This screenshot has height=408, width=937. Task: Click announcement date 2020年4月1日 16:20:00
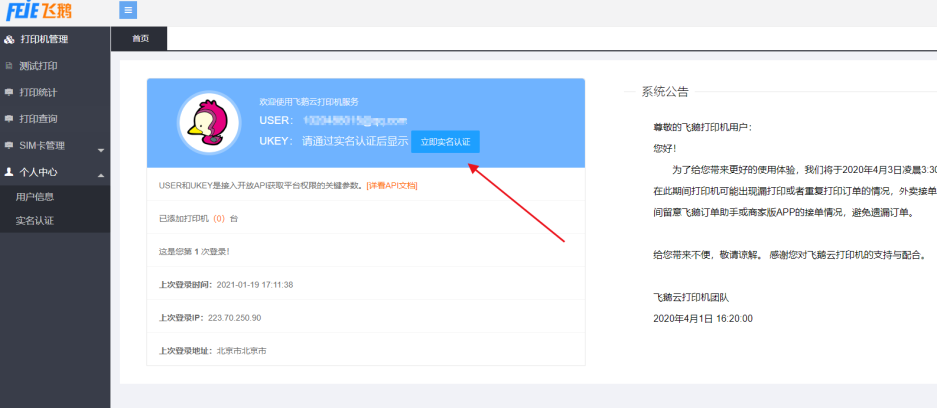click(703, 319)
